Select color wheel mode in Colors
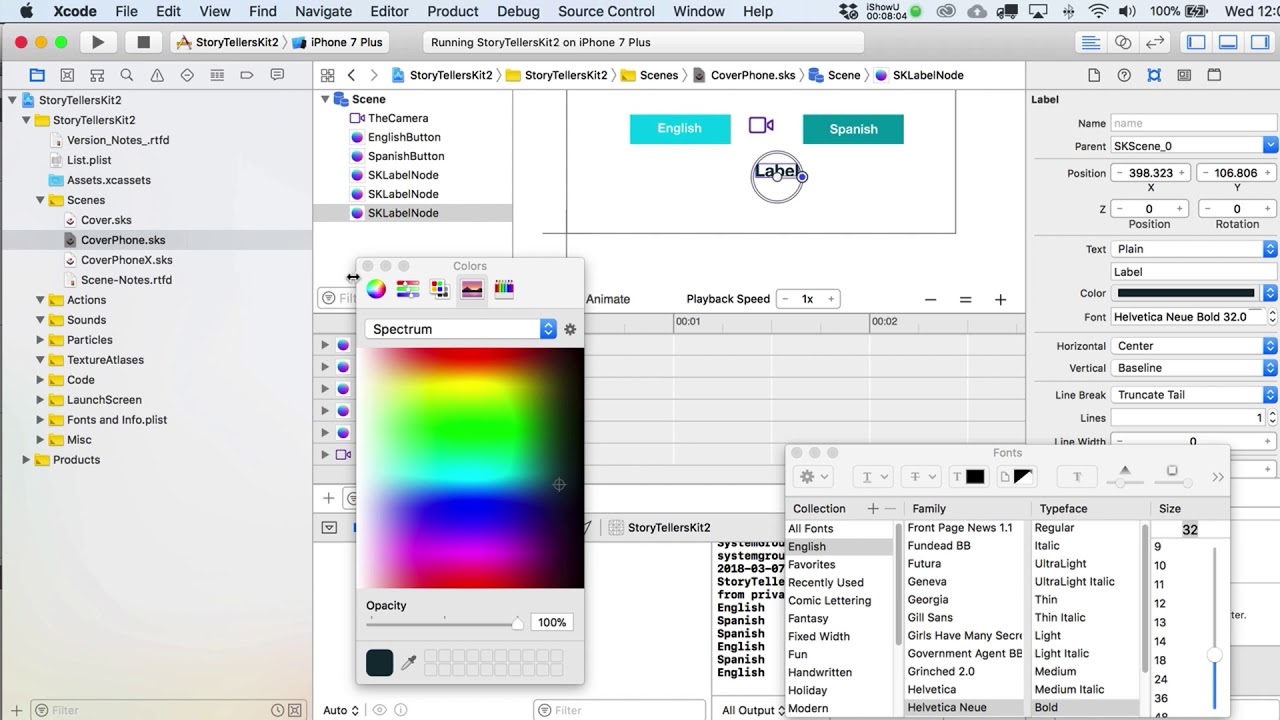1280x720 pixels. (376, 289)
